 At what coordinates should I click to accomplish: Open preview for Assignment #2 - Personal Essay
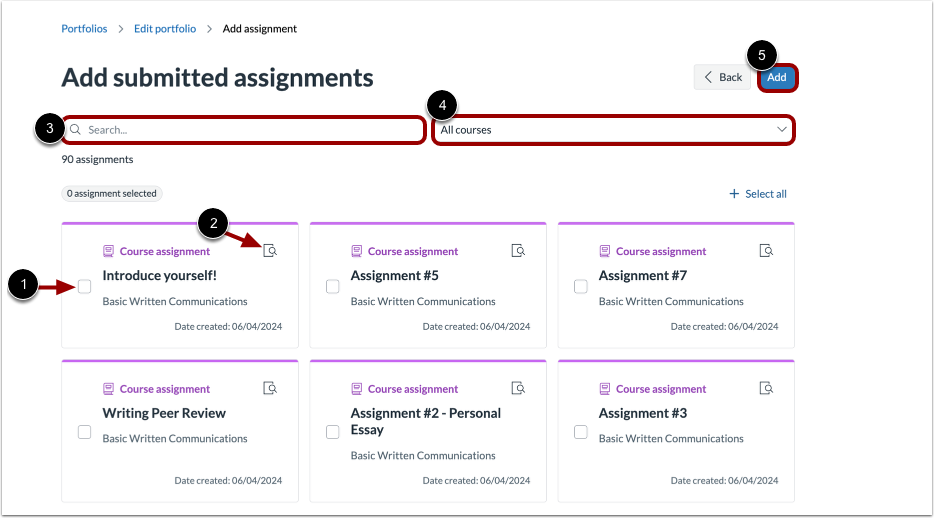[518, 388]
